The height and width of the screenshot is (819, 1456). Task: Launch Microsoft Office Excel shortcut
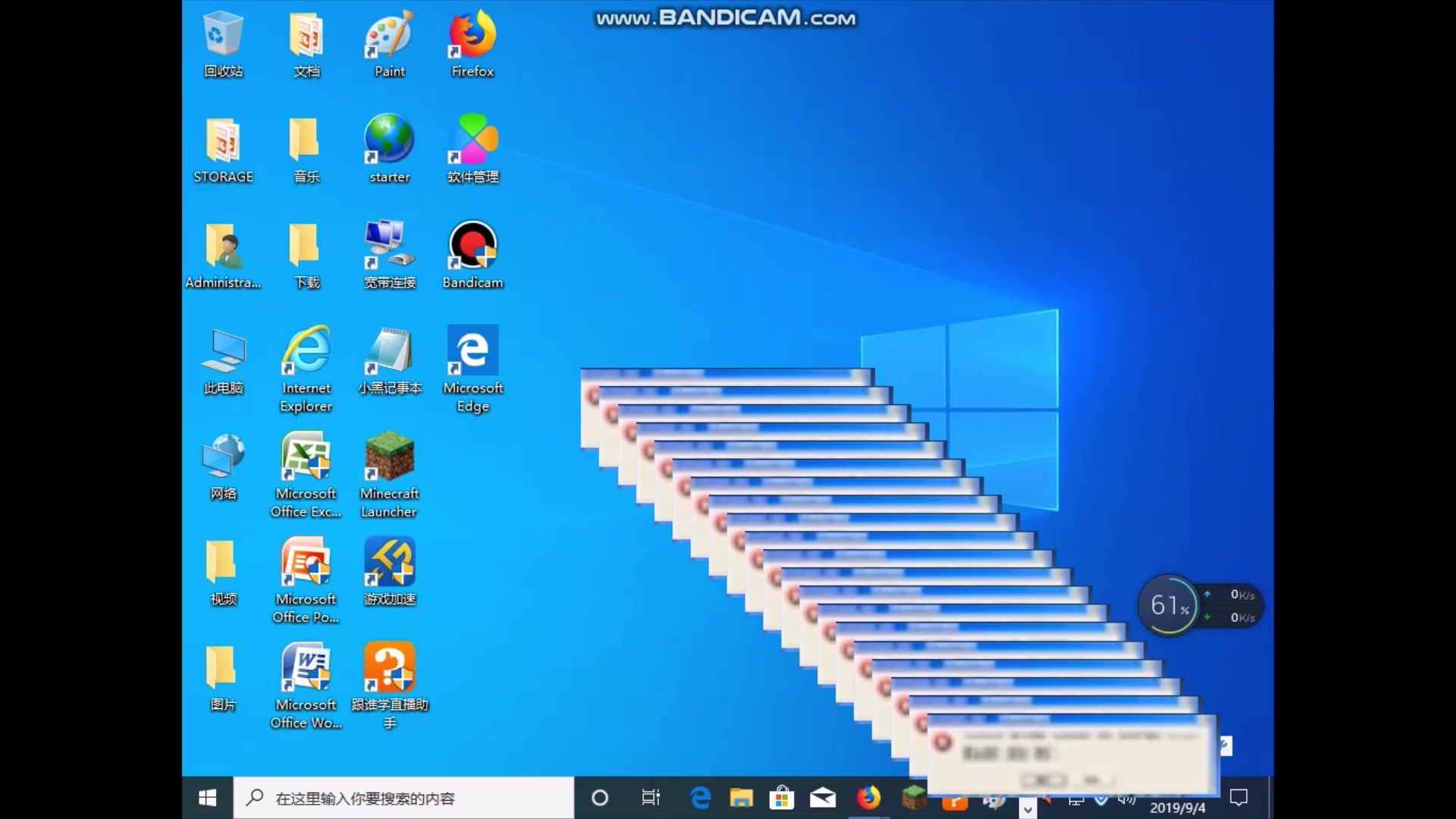306,457
